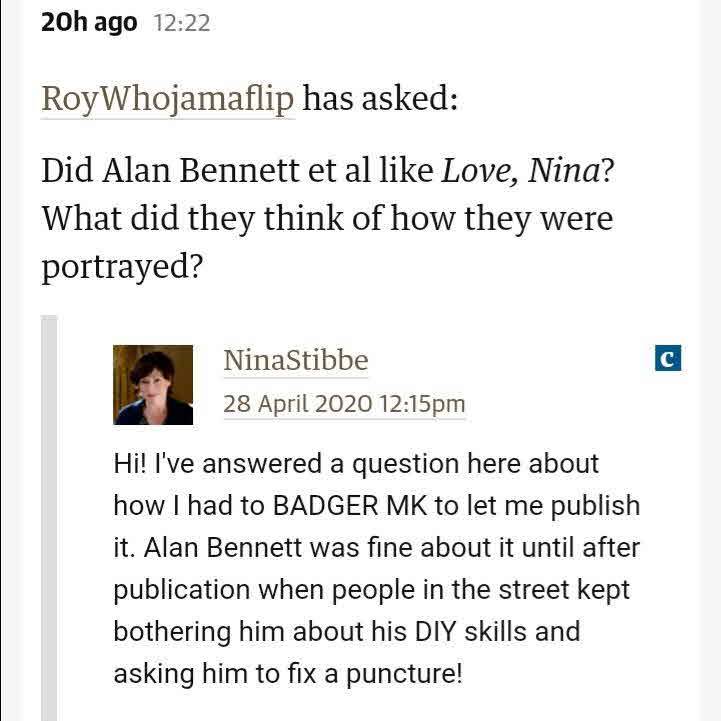Click the '20h ago' timestamp
The image size is (721, 721).
click(89, 22)
